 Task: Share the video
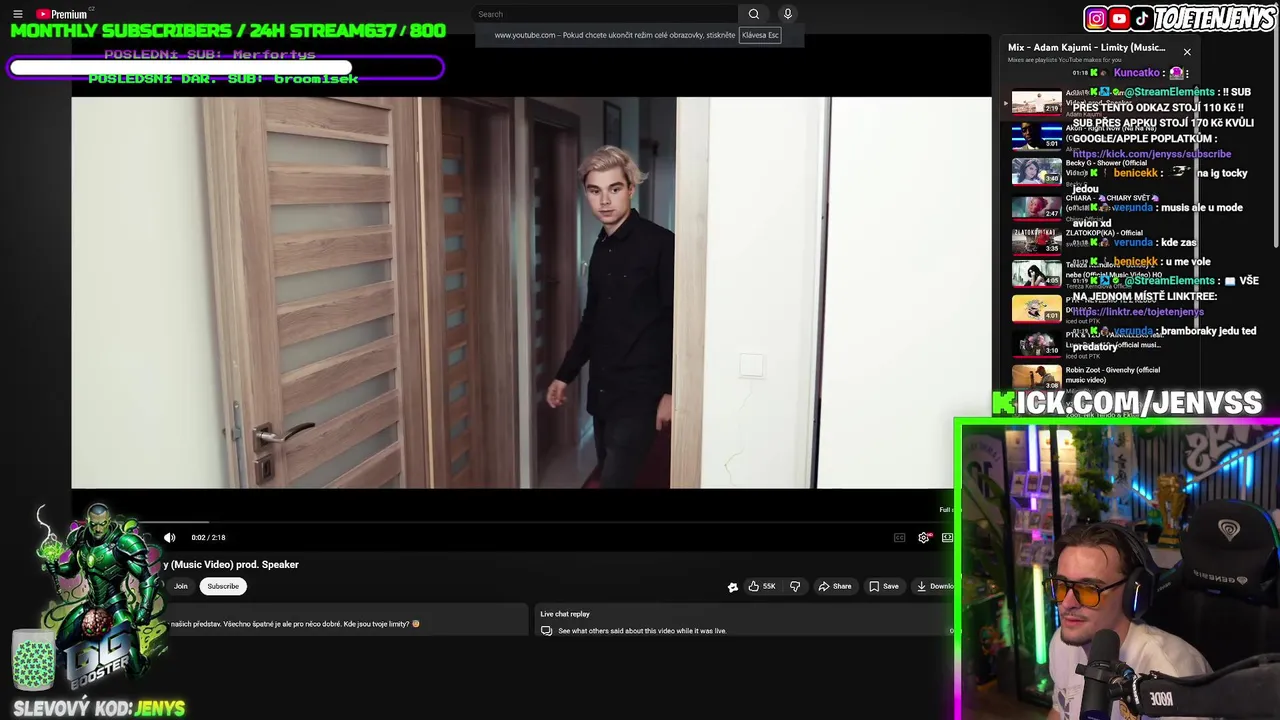[x=835, y=586]
